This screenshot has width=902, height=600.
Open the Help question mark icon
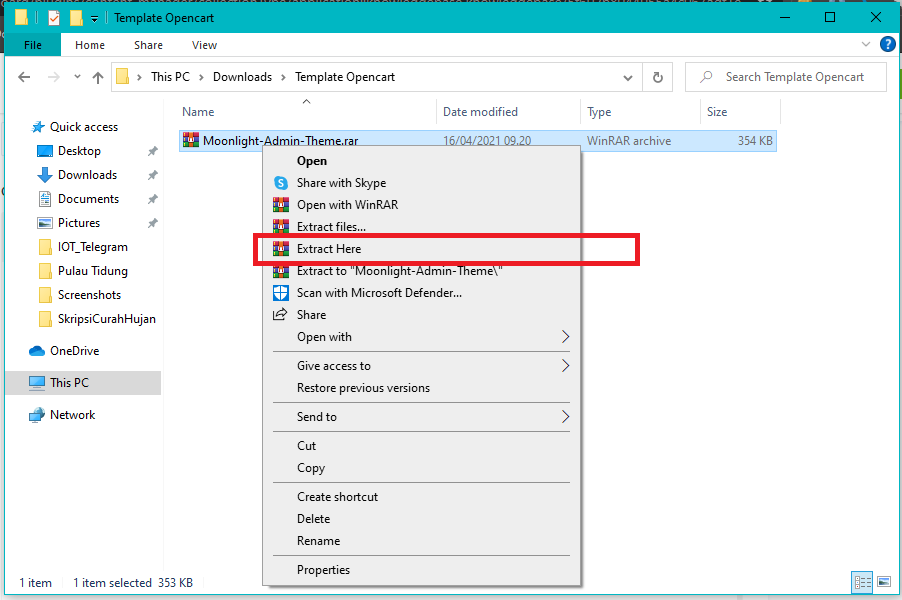886,45
